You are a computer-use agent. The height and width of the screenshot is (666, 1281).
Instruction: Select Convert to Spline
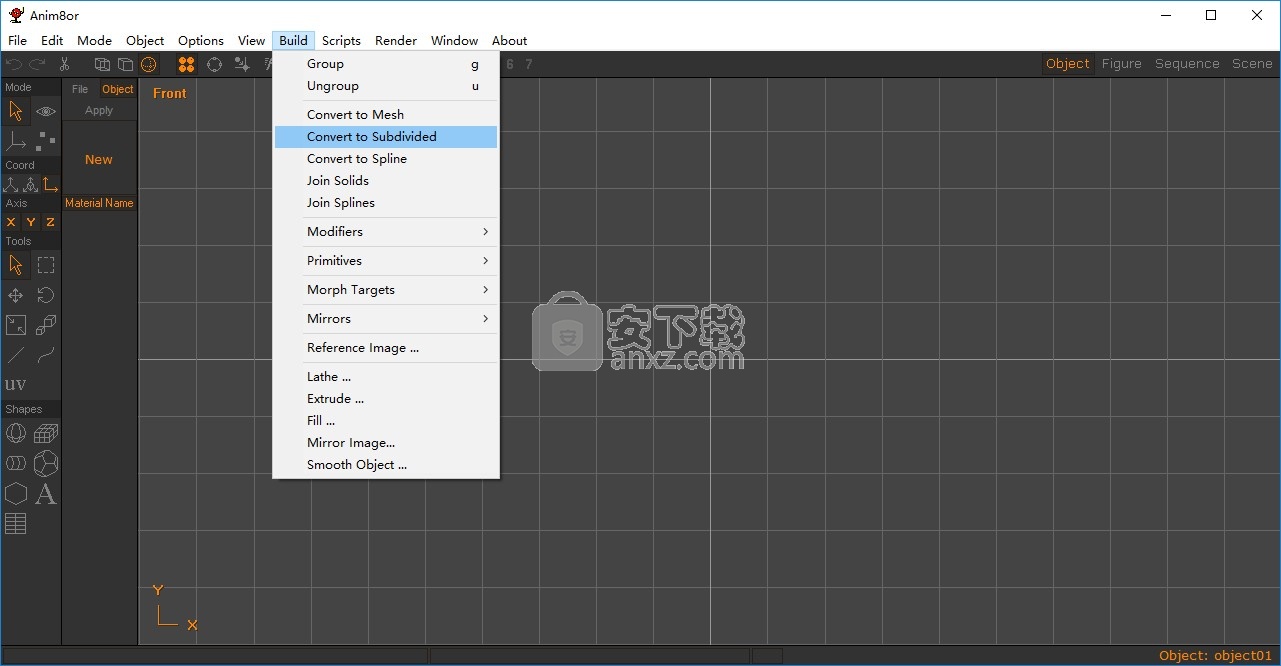pos(386,158)
